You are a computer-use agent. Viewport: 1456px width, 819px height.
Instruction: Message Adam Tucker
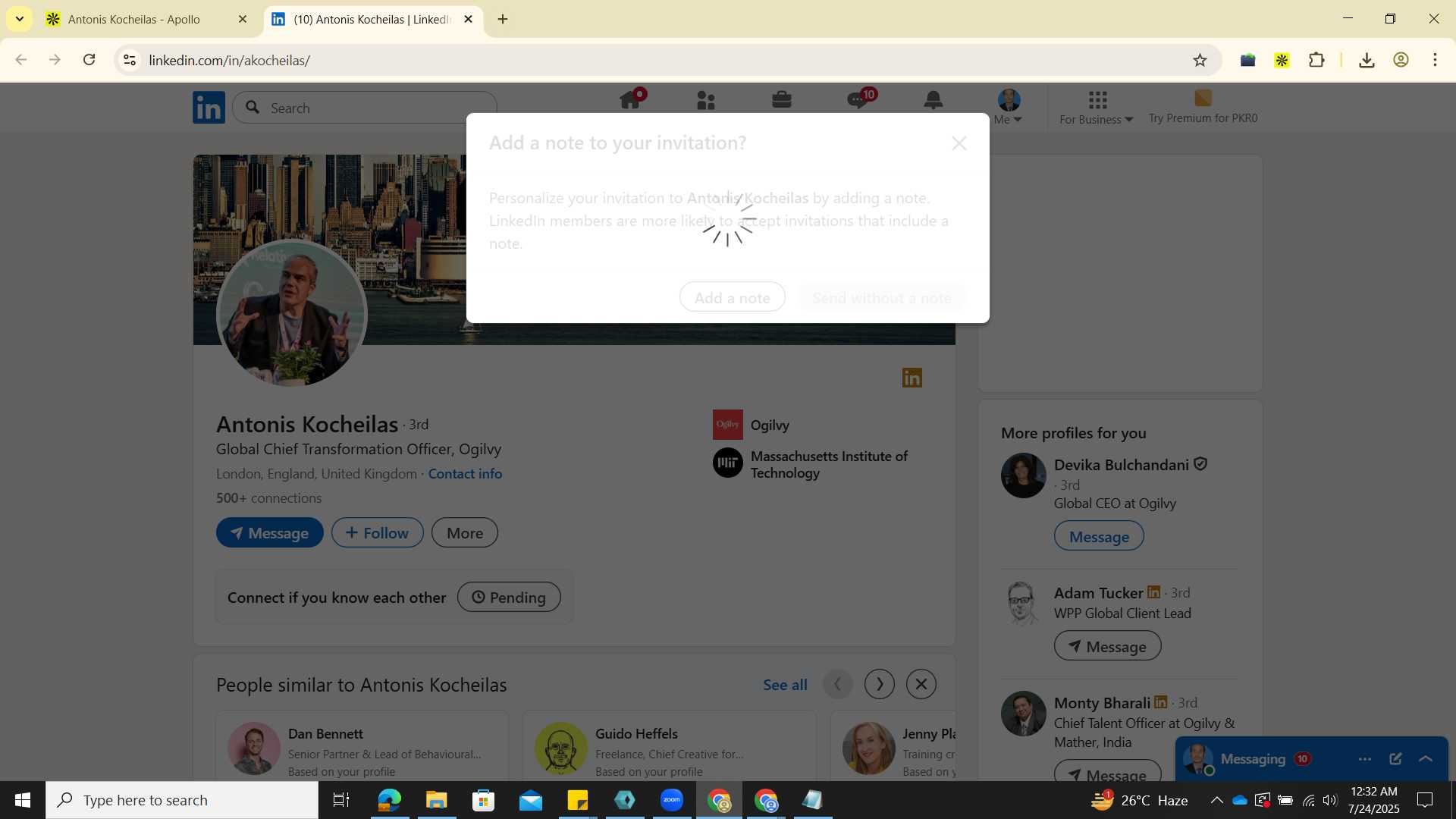click(x=1107, y=646)
